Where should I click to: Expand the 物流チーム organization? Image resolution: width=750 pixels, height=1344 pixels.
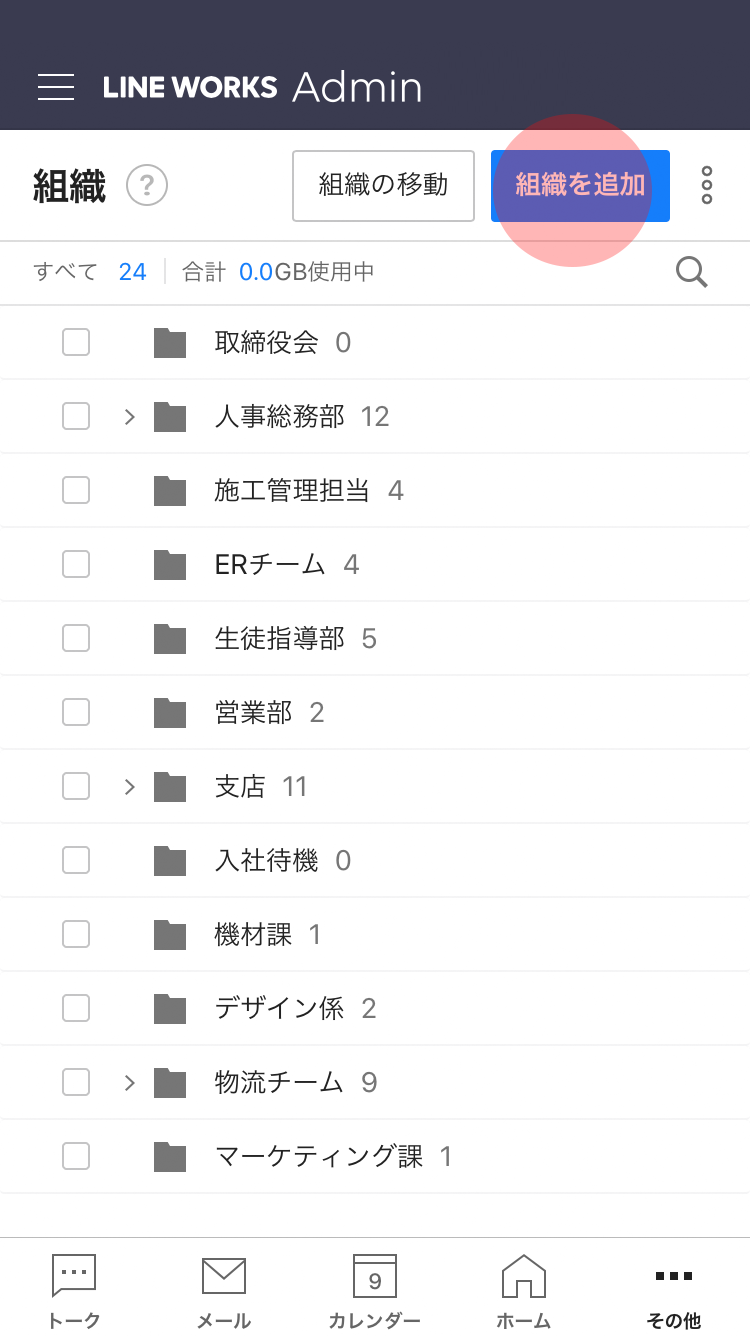pos(129,1082)
